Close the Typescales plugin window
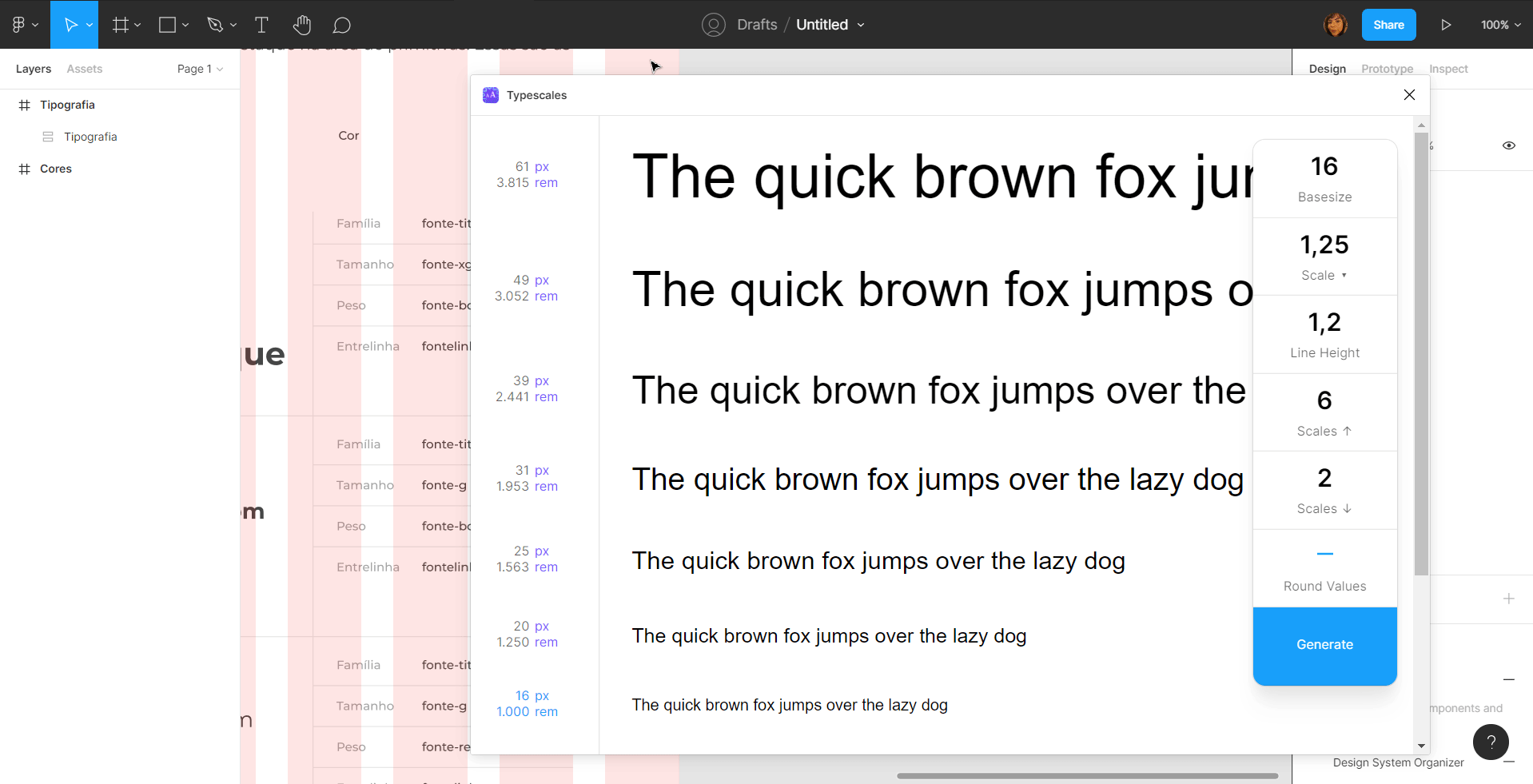The image size is (1533, 784). (x=1409, y=95)
